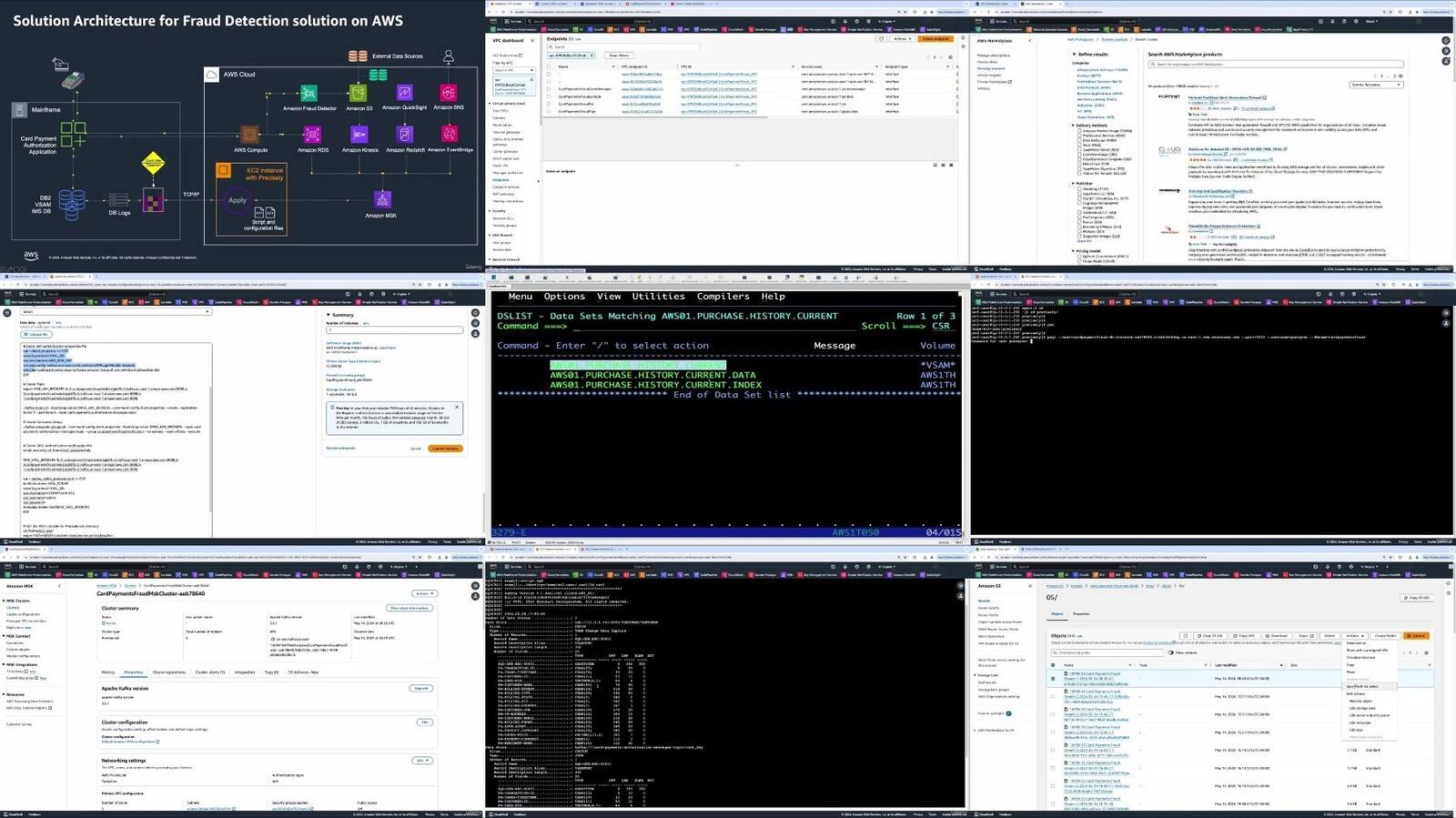The height and width of the screenshot is (818, 1456).
Task: Toggle select-all checkbox in S3 objects table
Action: (1054, 665)
